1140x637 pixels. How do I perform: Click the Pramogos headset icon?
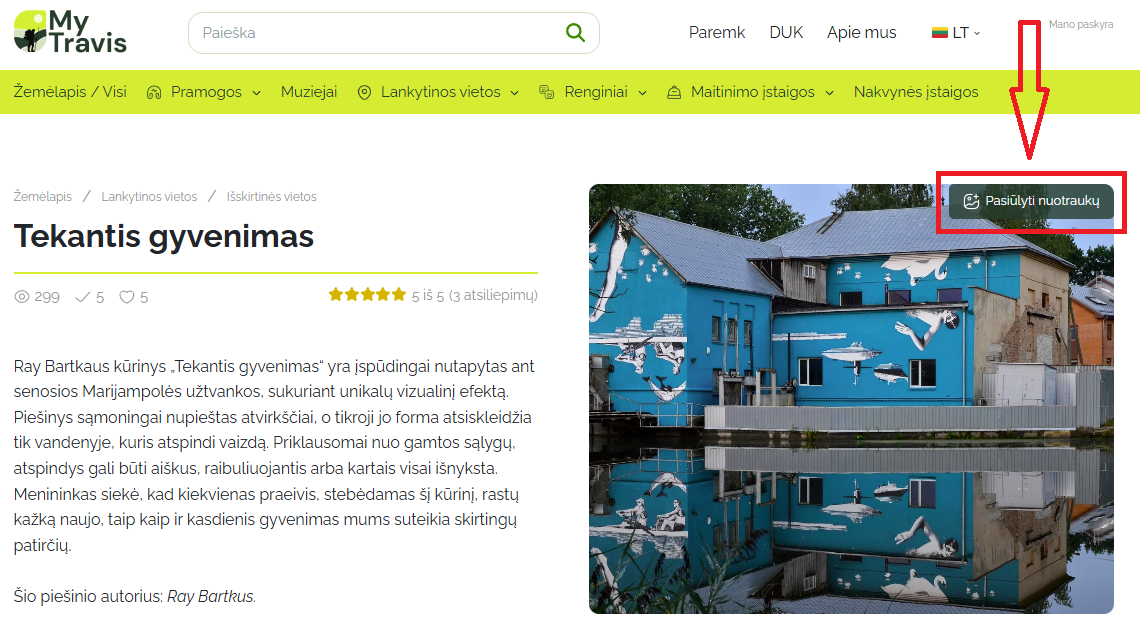(x=153, y=92)
